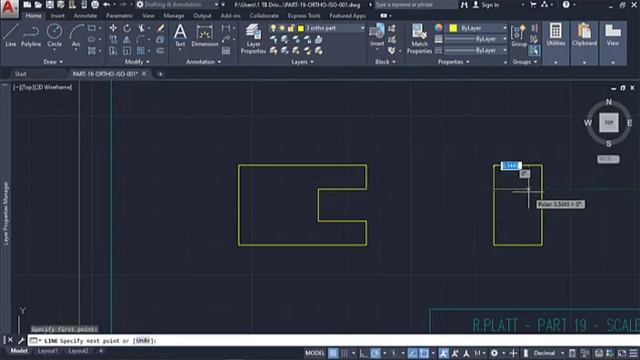Select the Polyline tool
Image resolution: width=640 pixels, height=360 pixels.
31,35
